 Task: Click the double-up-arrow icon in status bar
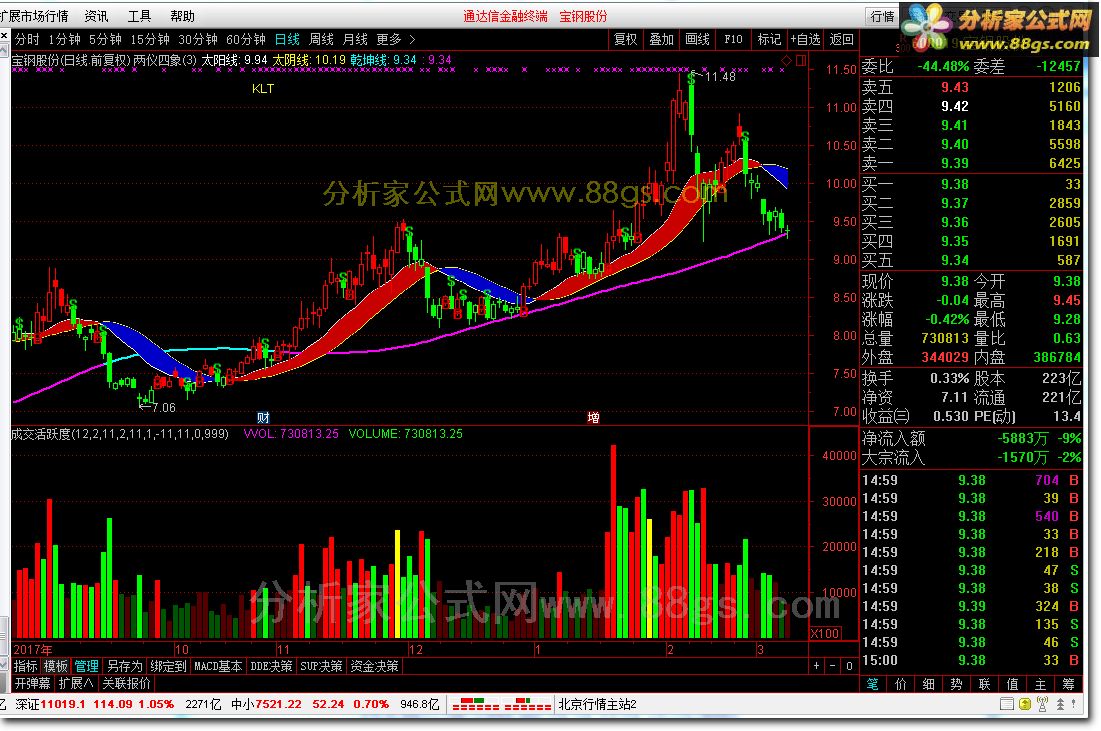(x=1060, y=704)
